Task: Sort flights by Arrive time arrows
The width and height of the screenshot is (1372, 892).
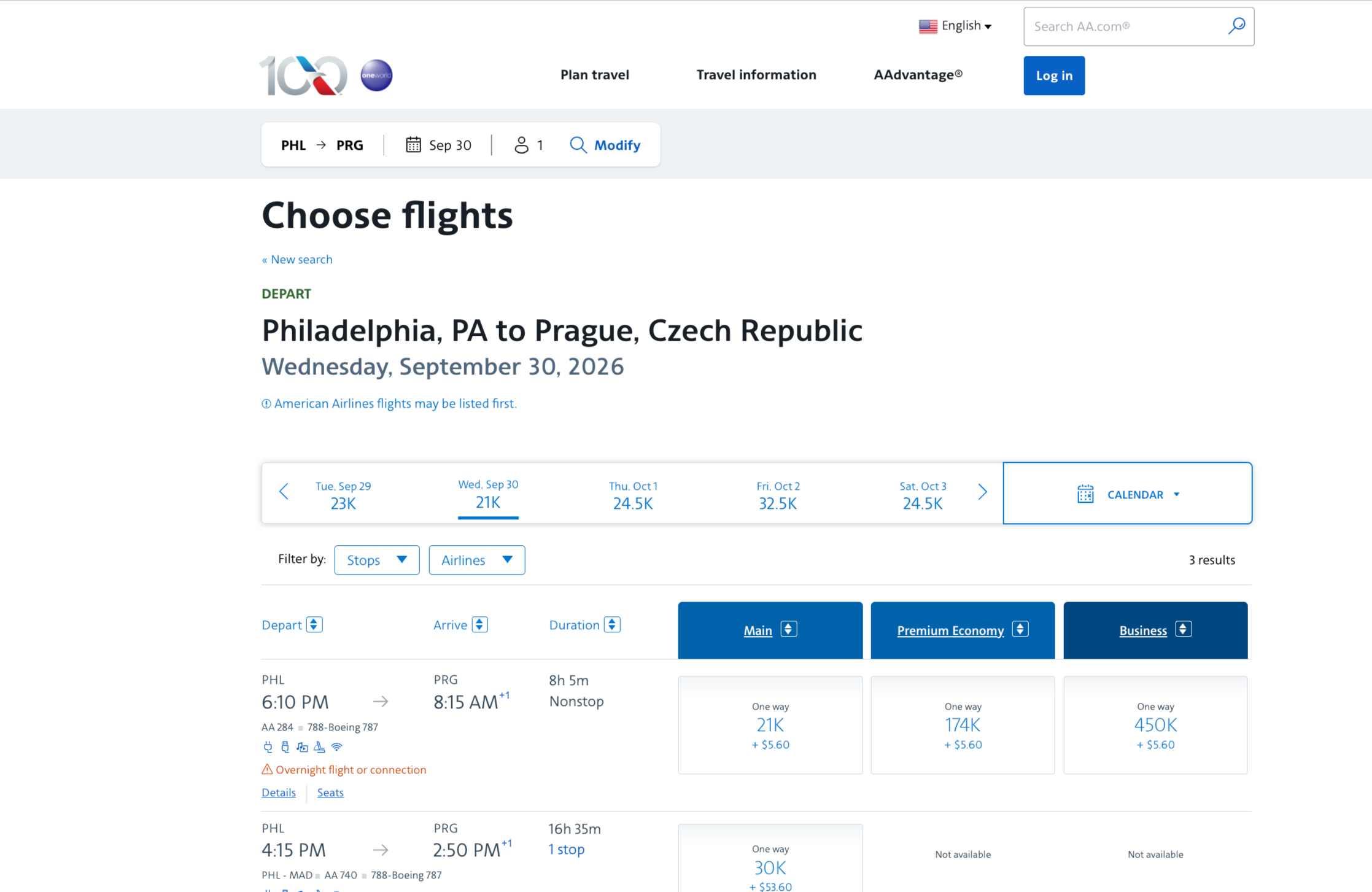Action: (480, 624)
